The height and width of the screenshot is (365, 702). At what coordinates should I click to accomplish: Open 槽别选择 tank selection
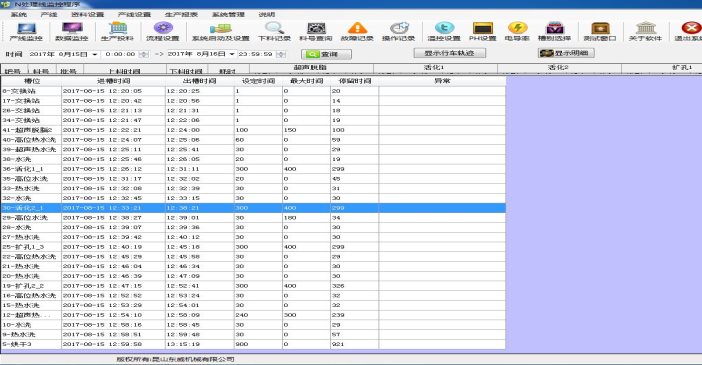coord(554,32)
